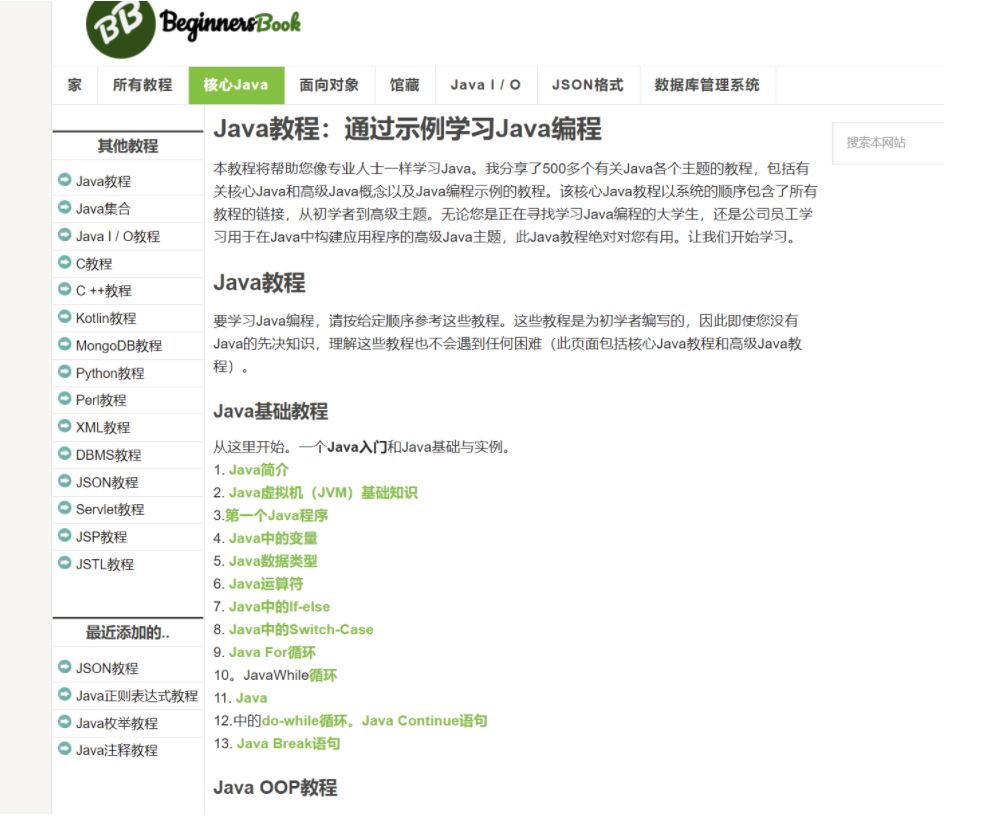The height and width of the screenshot is (823, 983).
Task: Open the Java For循环 link
Action: point(273,653)
